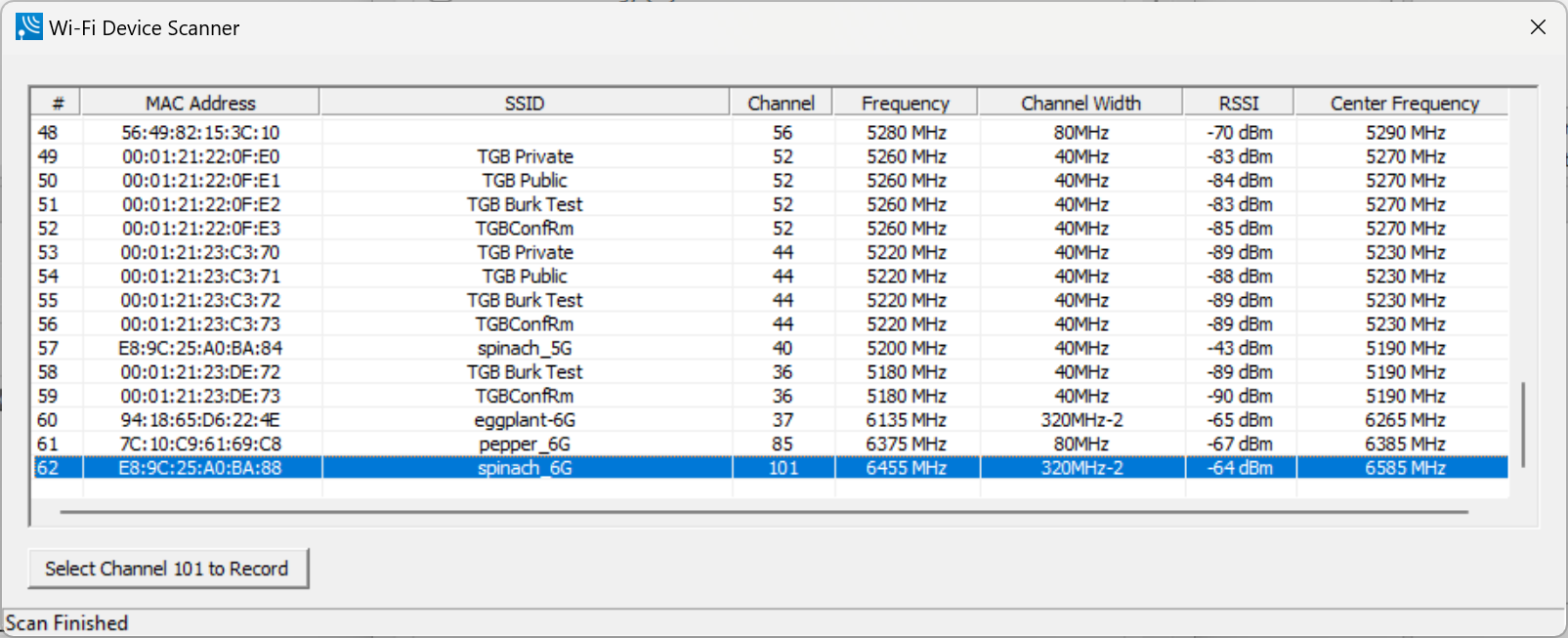Click MAC address 00:01:21:23:C3:71

coord(200,276)
